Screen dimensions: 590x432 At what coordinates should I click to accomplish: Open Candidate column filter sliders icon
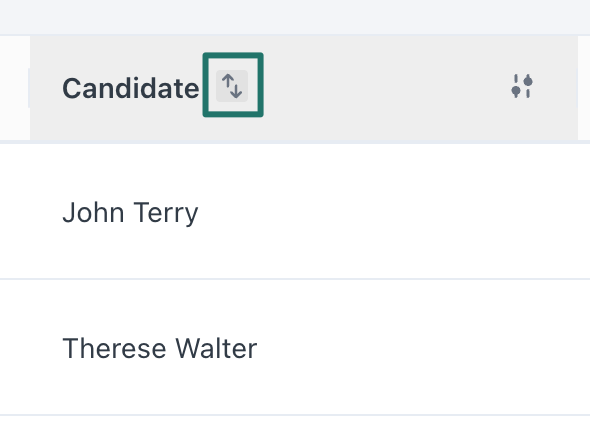click(x=522, y=86)
